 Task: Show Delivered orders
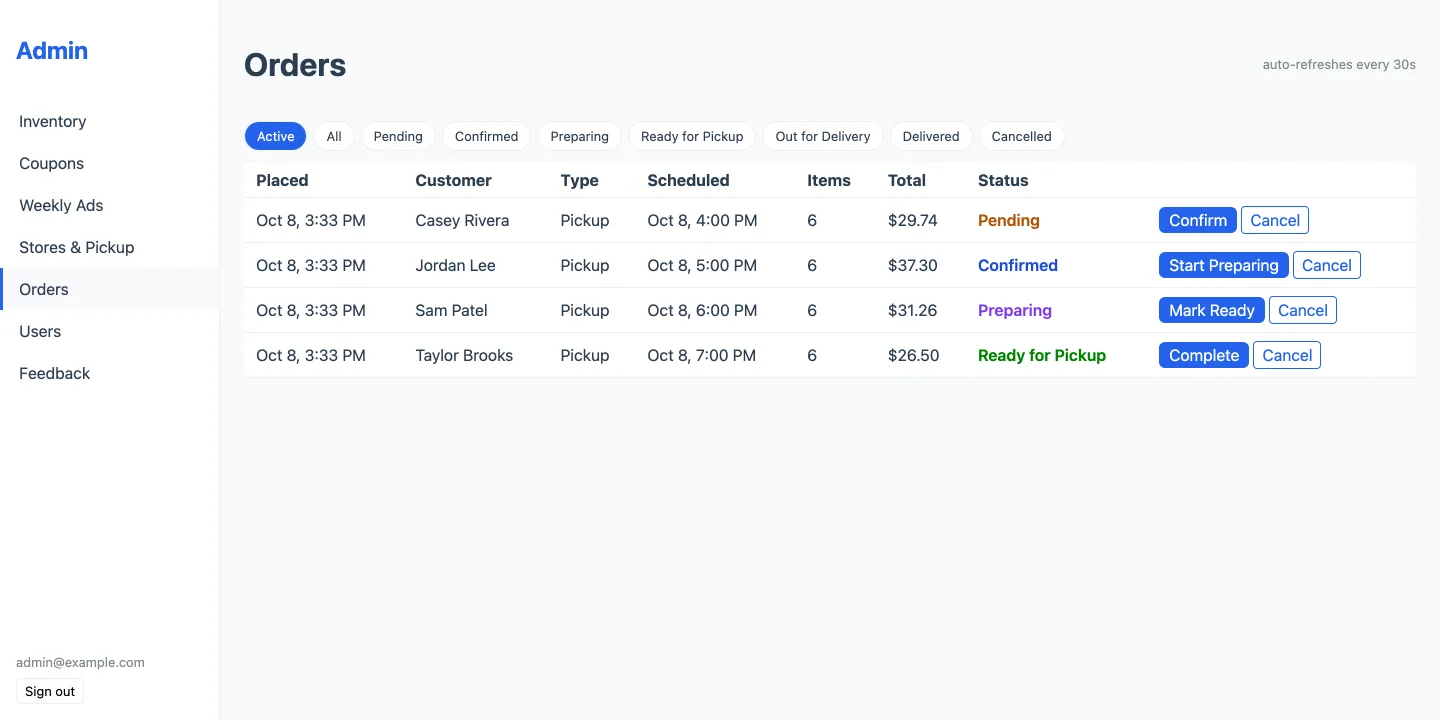(x=931, y=136)
